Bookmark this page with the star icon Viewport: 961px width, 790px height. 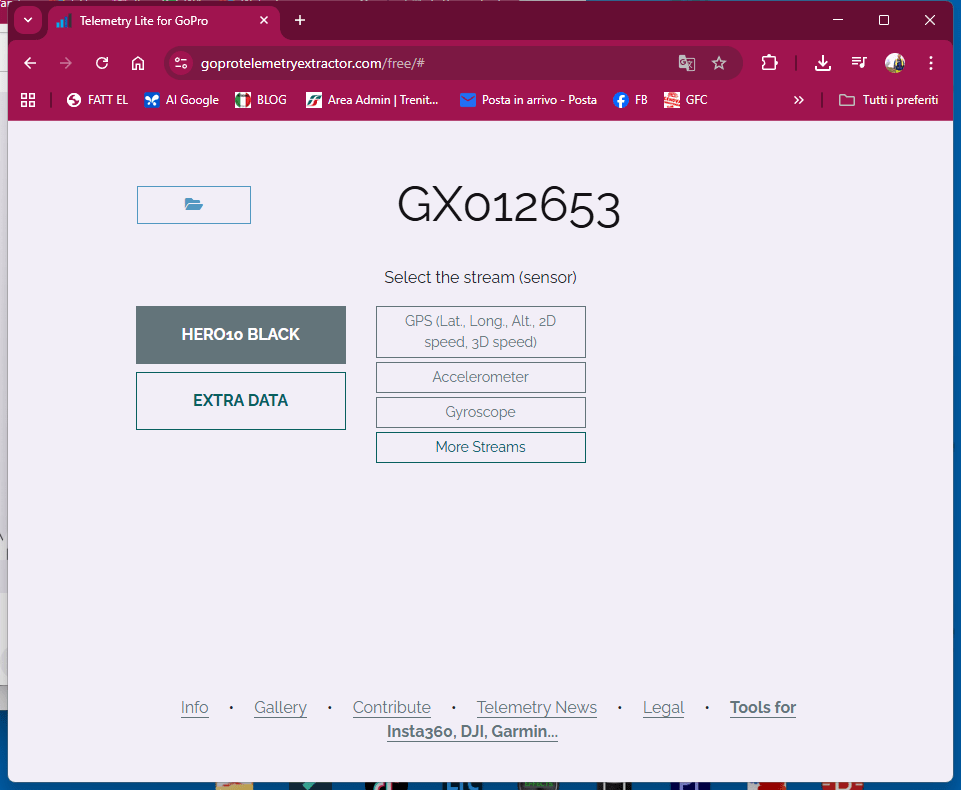point(719,63)
